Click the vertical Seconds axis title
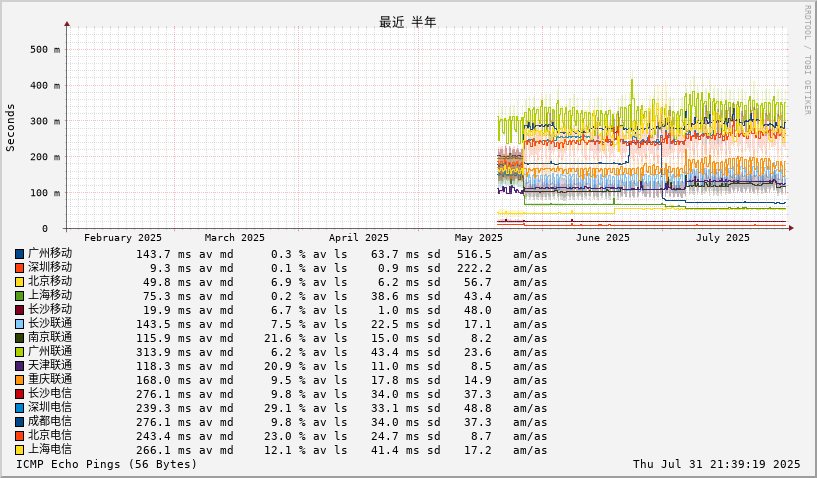The image size is (817, 478). (x=10, y=128)
